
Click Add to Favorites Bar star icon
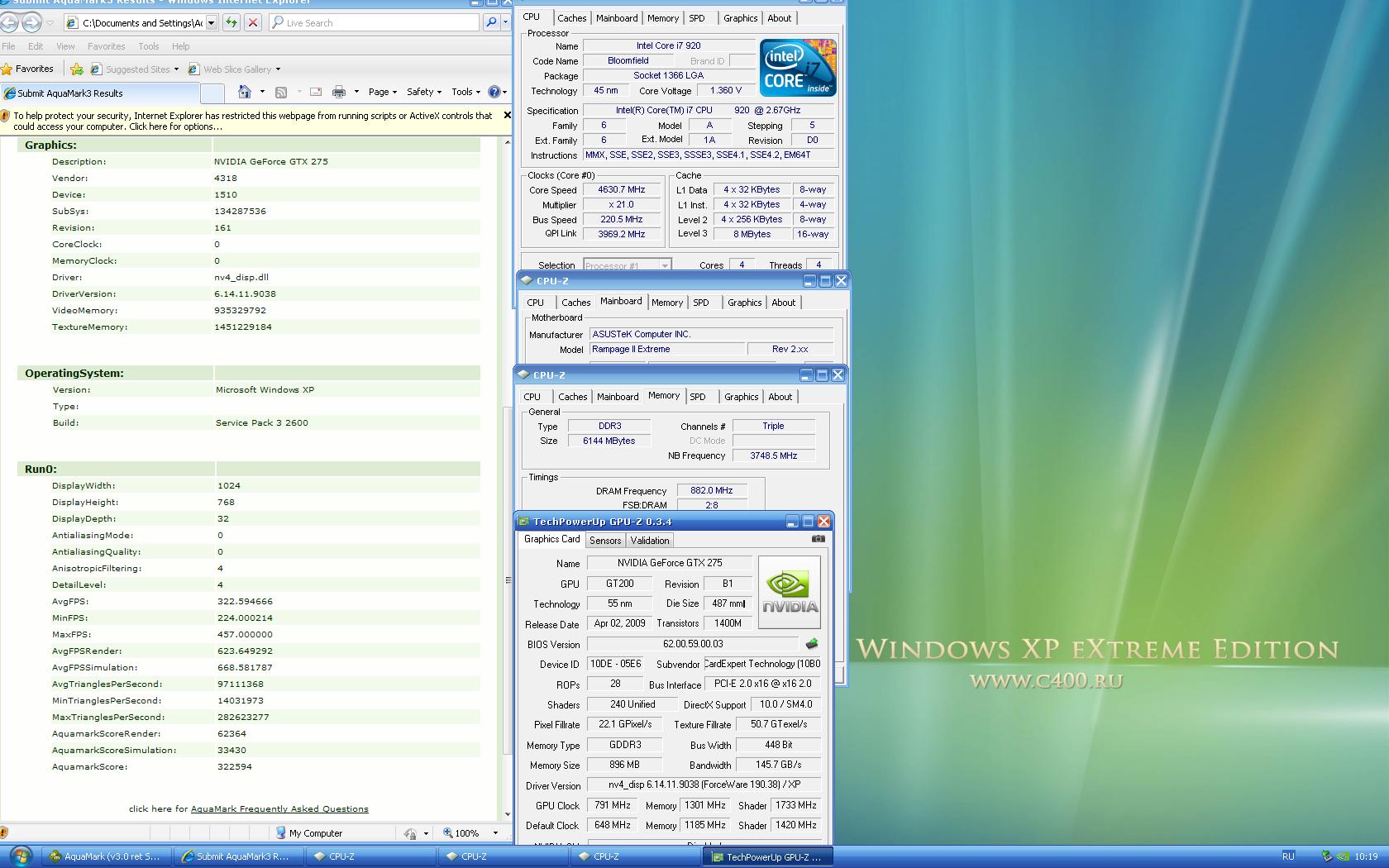coord(77,69)
